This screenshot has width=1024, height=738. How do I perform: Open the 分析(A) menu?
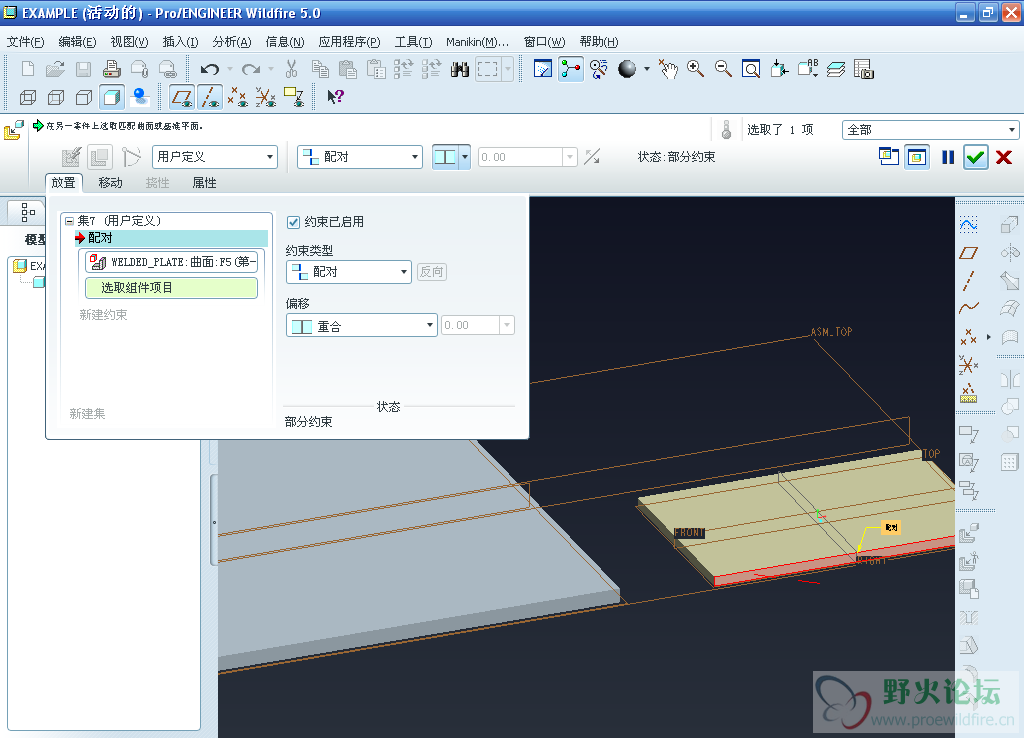click(x=231, y=42)
